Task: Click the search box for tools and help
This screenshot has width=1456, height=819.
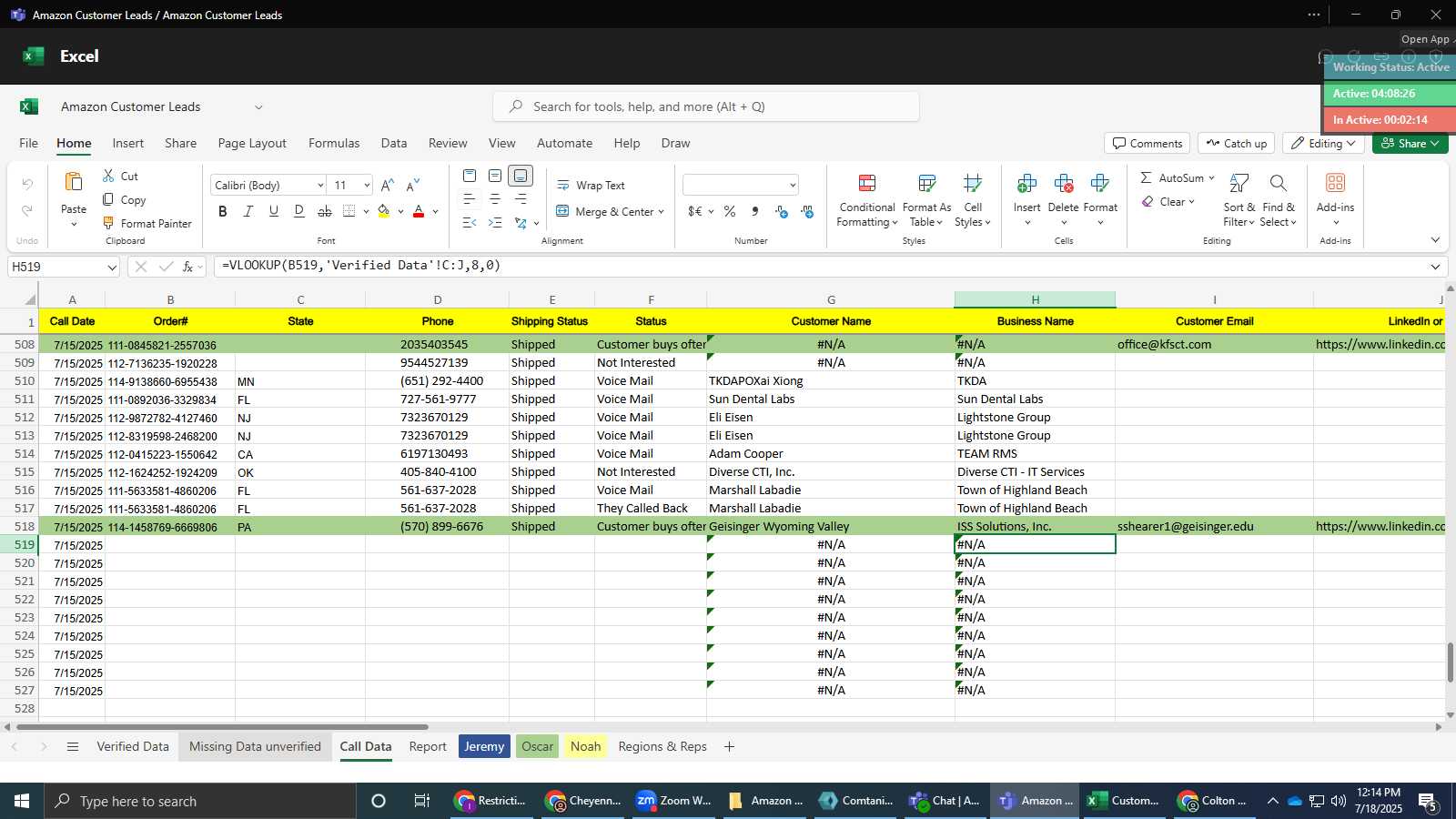Action: (x=706, y=106)
